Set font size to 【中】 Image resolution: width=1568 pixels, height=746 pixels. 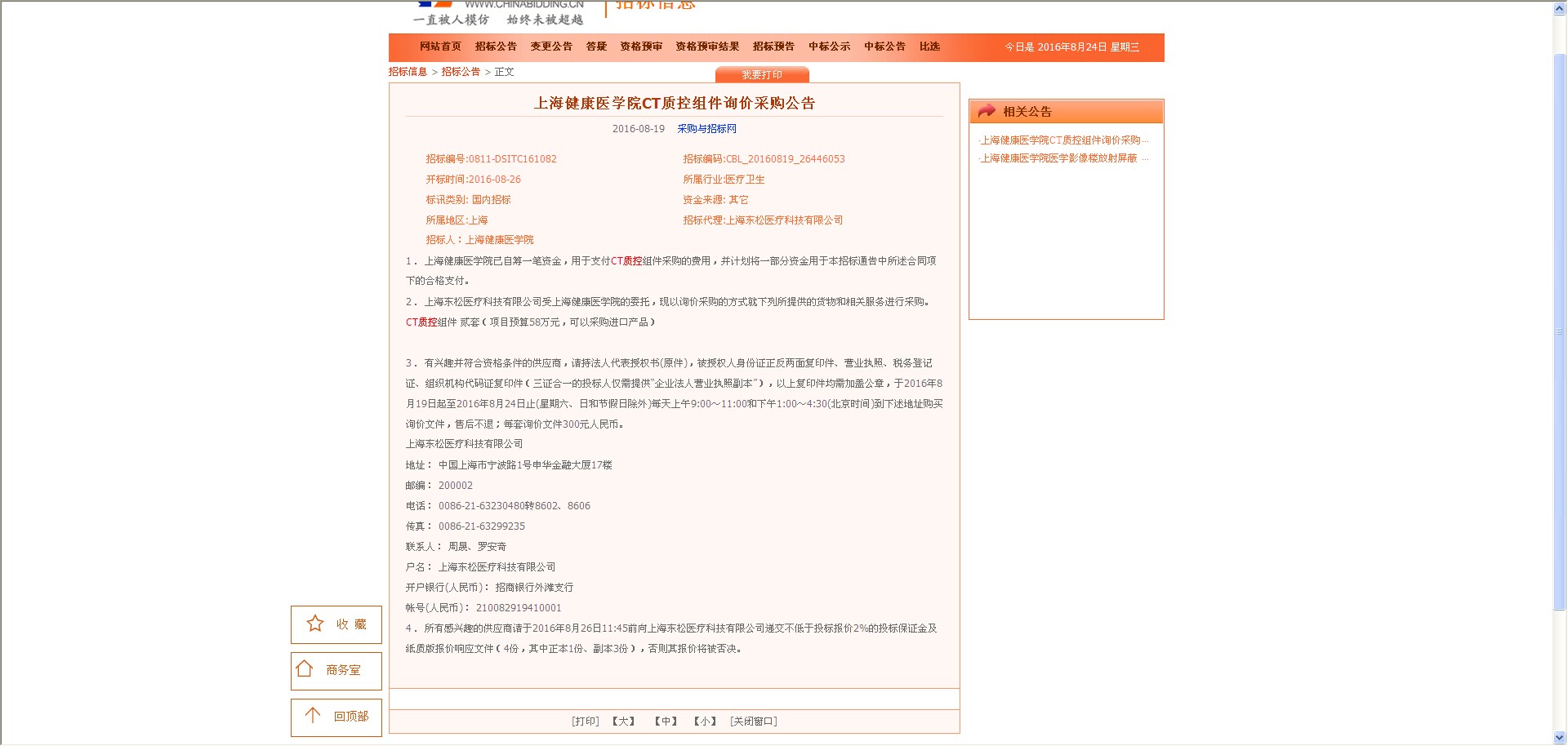point(666,722)
